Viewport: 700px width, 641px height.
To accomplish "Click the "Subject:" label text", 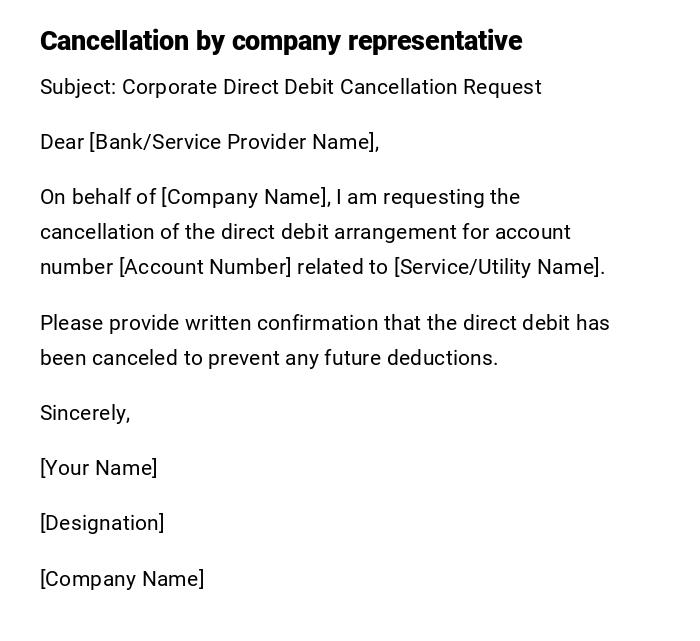I will click(x=78, y=87).
